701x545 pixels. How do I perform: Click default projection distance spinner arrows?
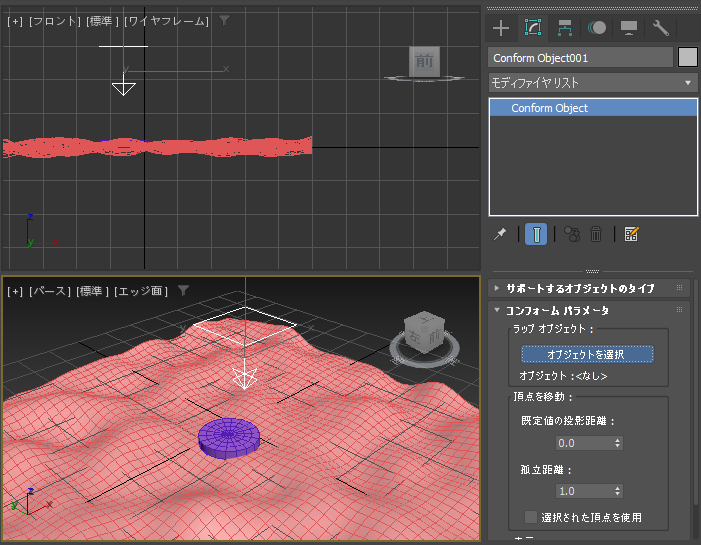tap(618, 443)
